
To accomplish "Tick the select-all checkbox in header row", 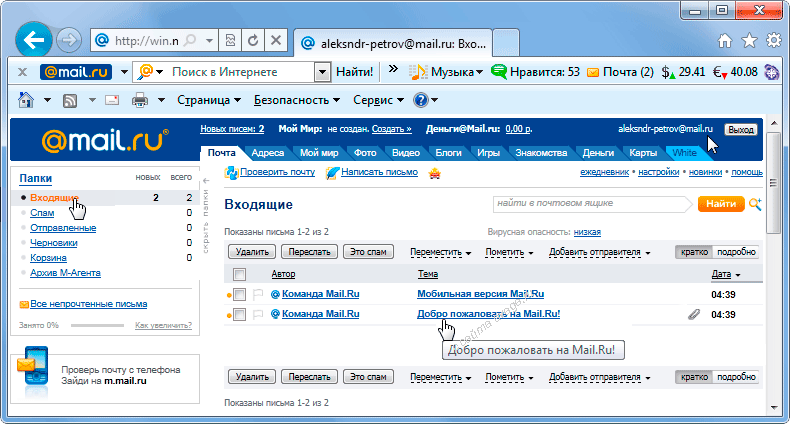I will [x=239, y=274].
